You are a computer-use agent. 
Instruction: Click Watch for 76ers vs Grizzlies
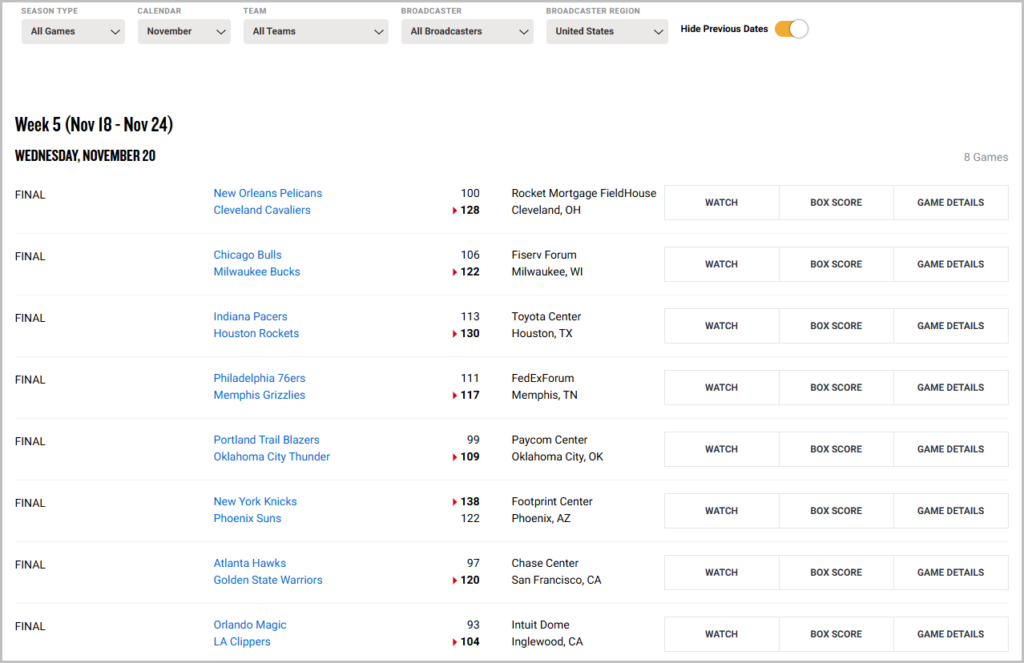[x=722, y=387]
